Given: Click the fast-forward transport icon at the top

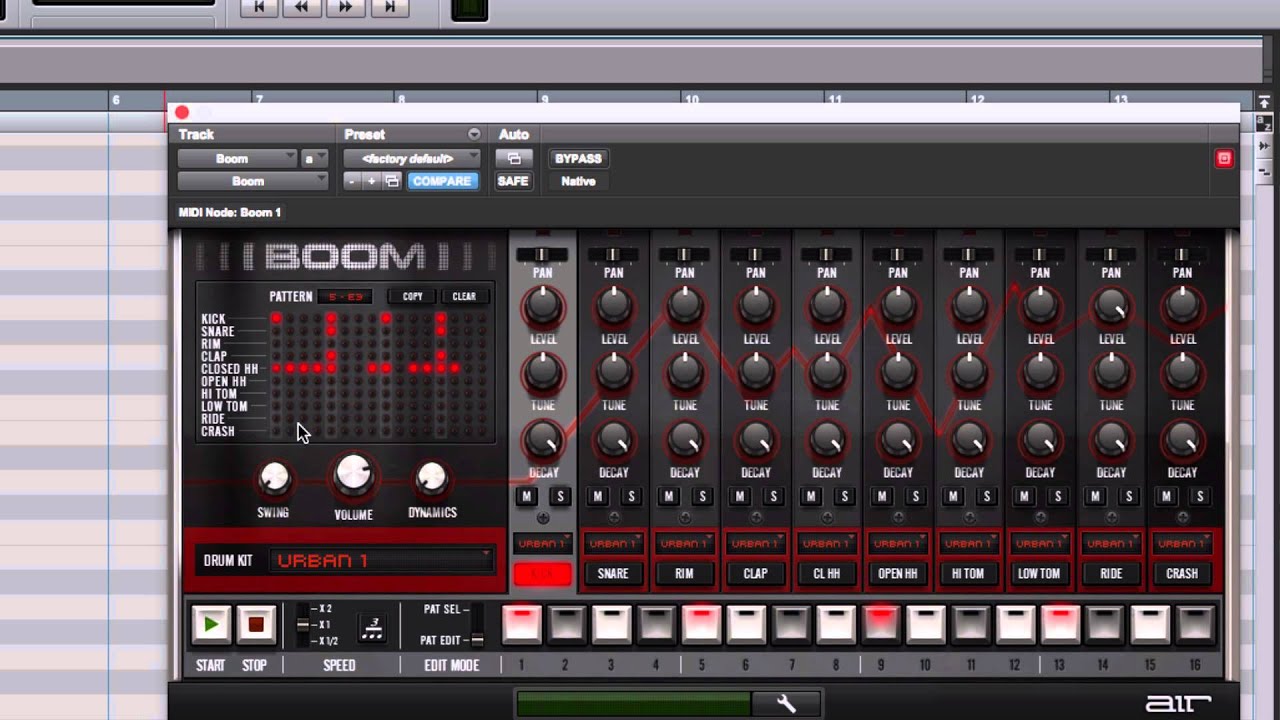Looking at the screenshot, I should coord(346,7).
